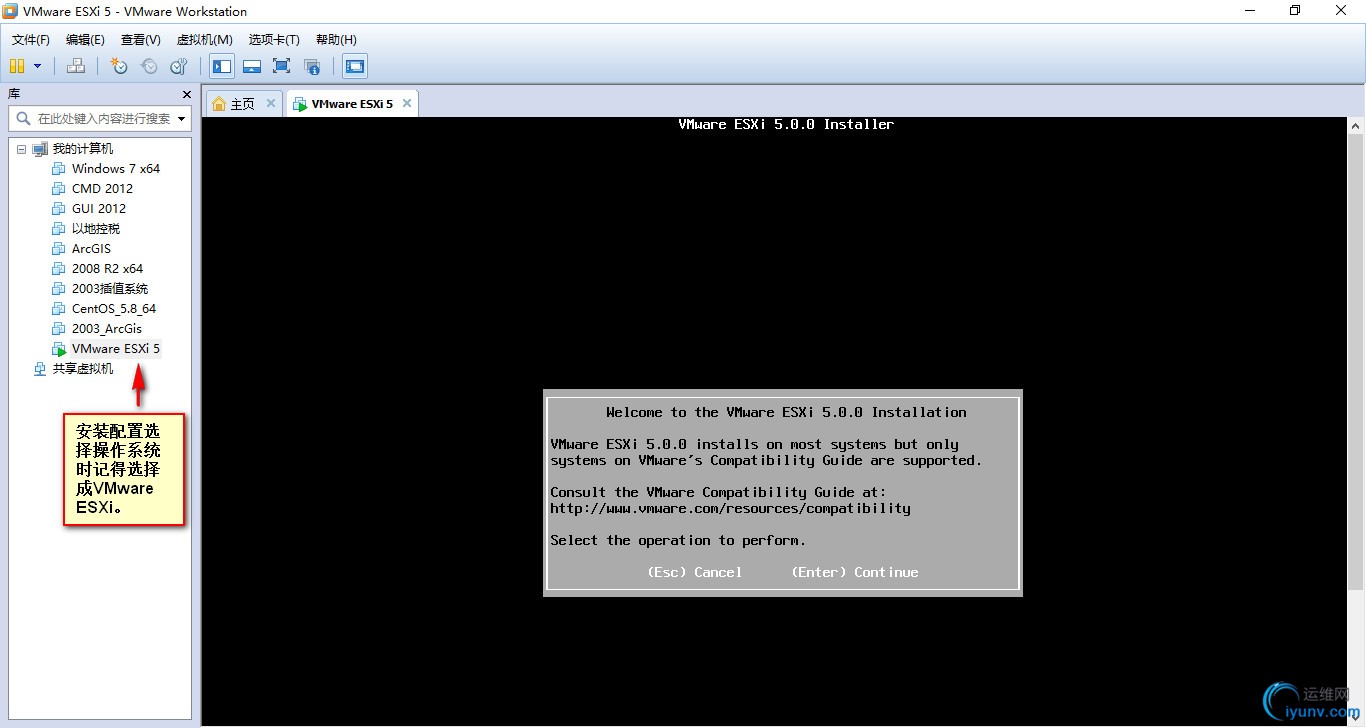Enter full screen mode icon

282,66
